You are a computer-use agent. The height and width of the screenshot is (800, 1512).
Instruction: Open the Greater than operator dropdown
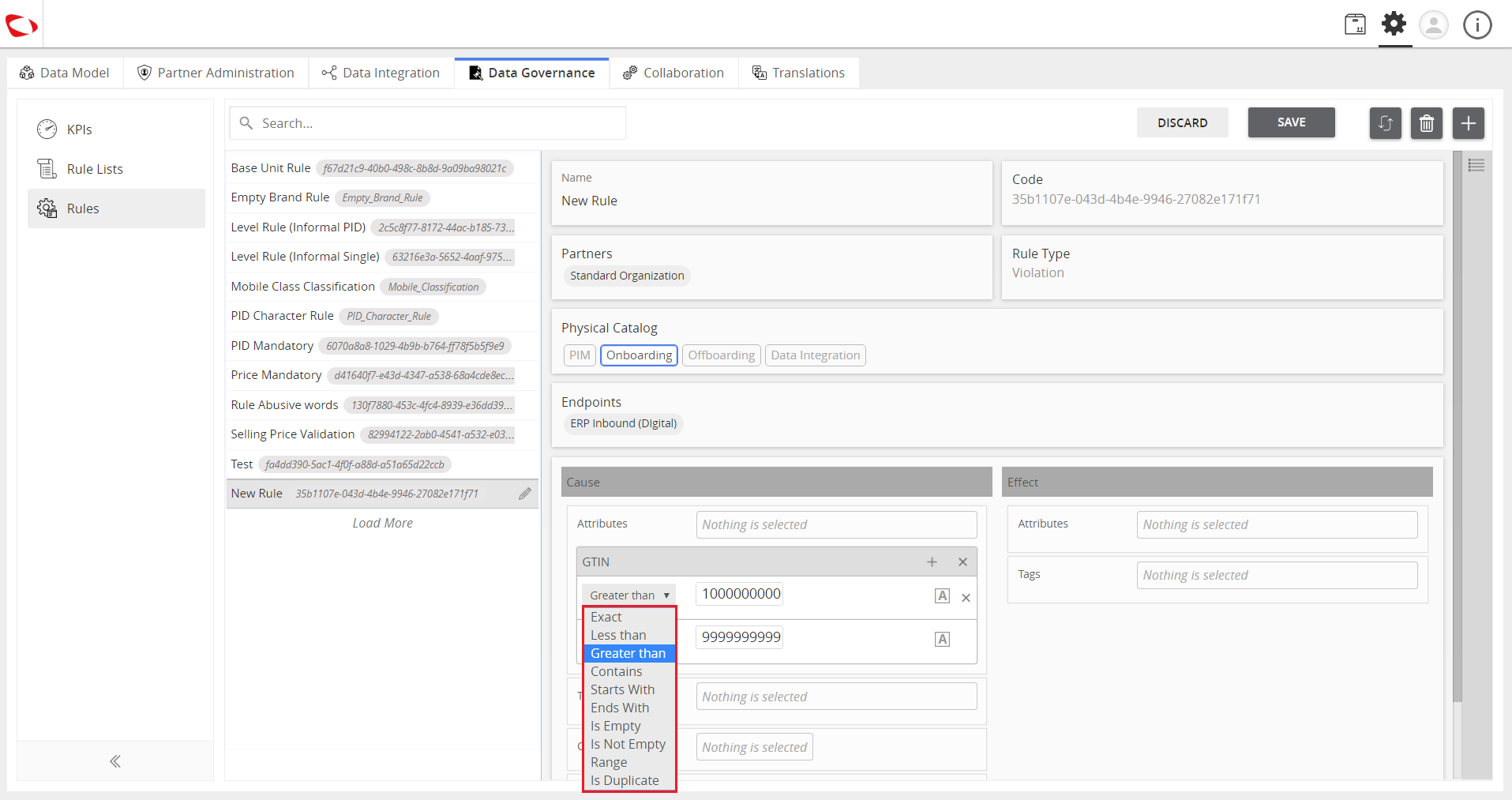pos(628,595)
